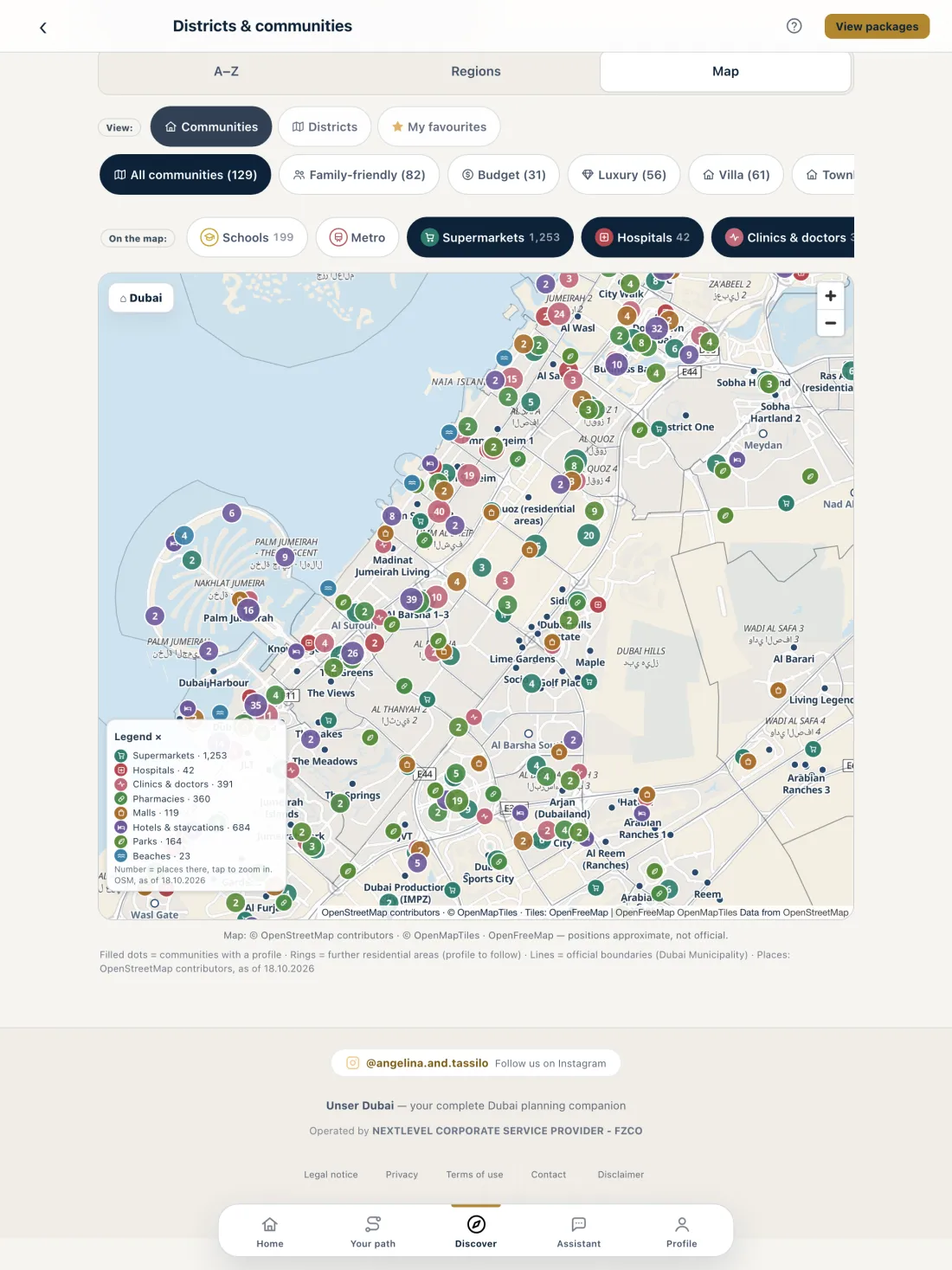Go back using the left chevron arrow
The width and height of the screenshot is (952, 1270).
(43, 28)
